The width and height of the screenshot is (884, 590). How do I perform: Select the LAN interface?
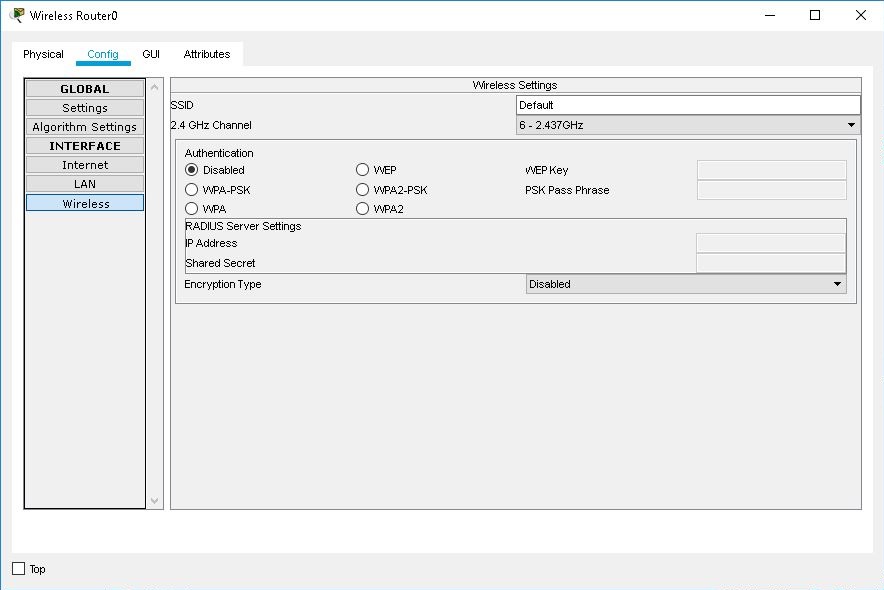(x=84, y=183)
